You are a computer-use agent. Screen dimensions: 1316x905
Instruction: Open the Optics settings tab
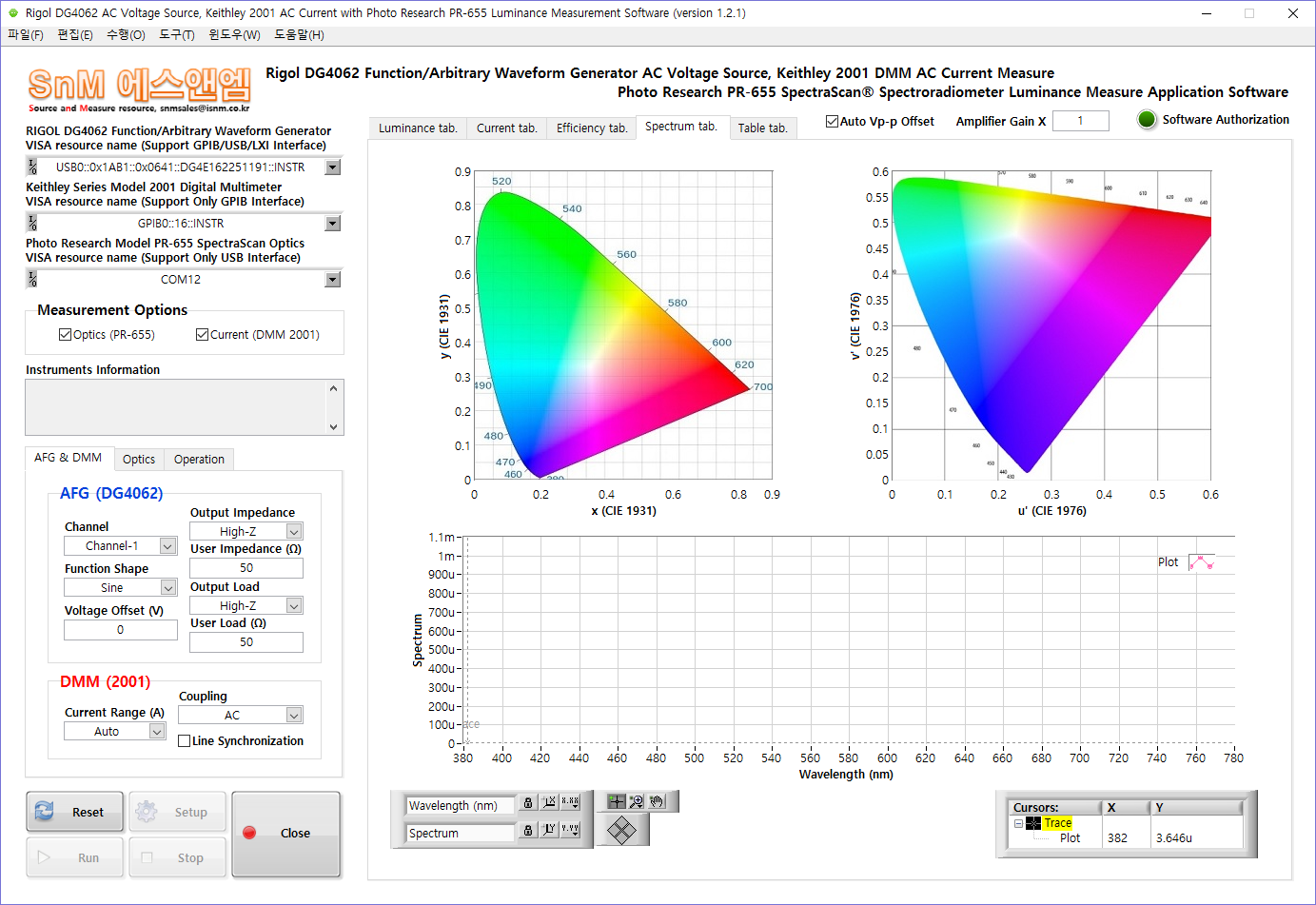click(139, 460)
